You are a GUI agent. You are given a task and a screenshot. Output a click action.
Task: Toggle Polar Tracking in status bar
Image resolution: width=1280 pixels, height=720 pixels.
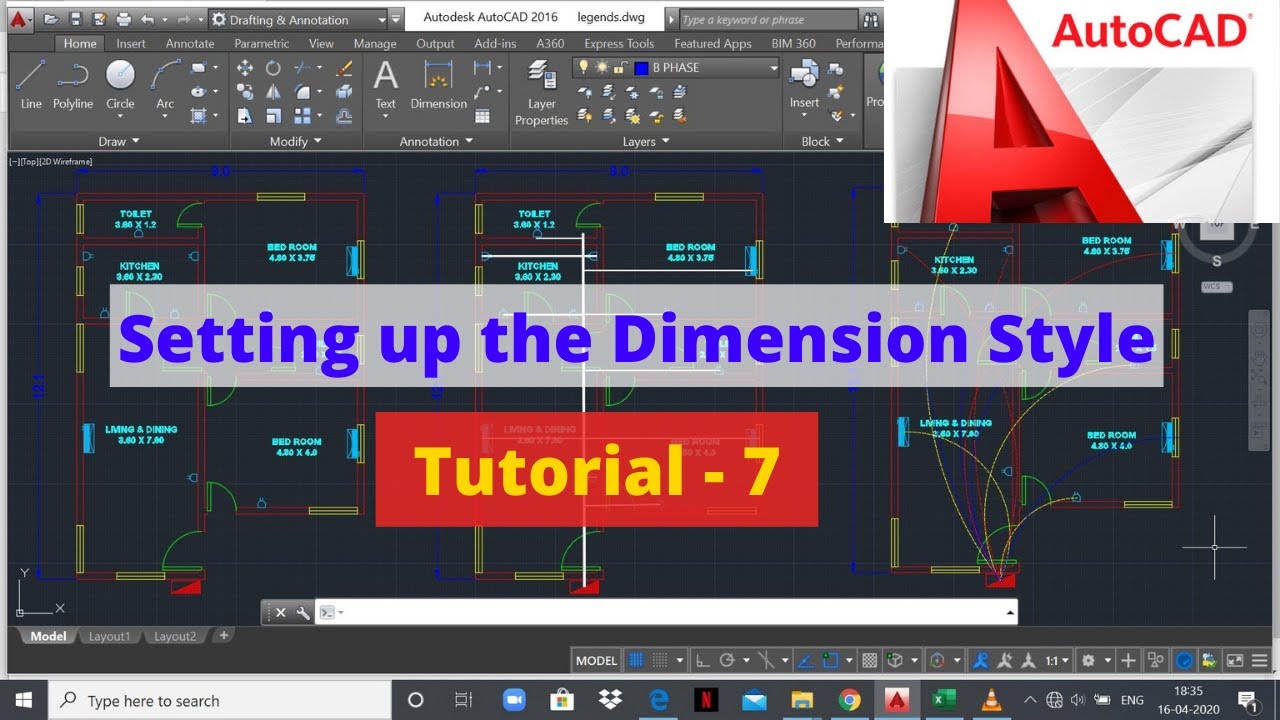[x=727, y=660]
